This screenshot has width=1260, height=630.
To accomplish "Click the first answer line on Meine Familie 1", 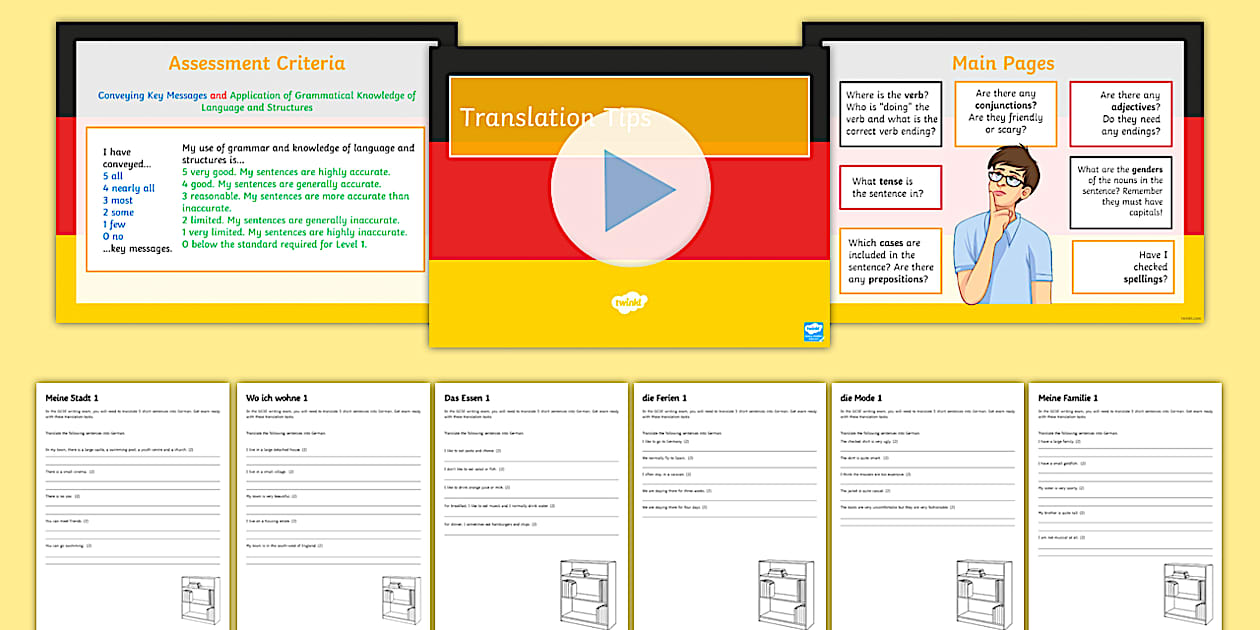I will [1120, 448].
